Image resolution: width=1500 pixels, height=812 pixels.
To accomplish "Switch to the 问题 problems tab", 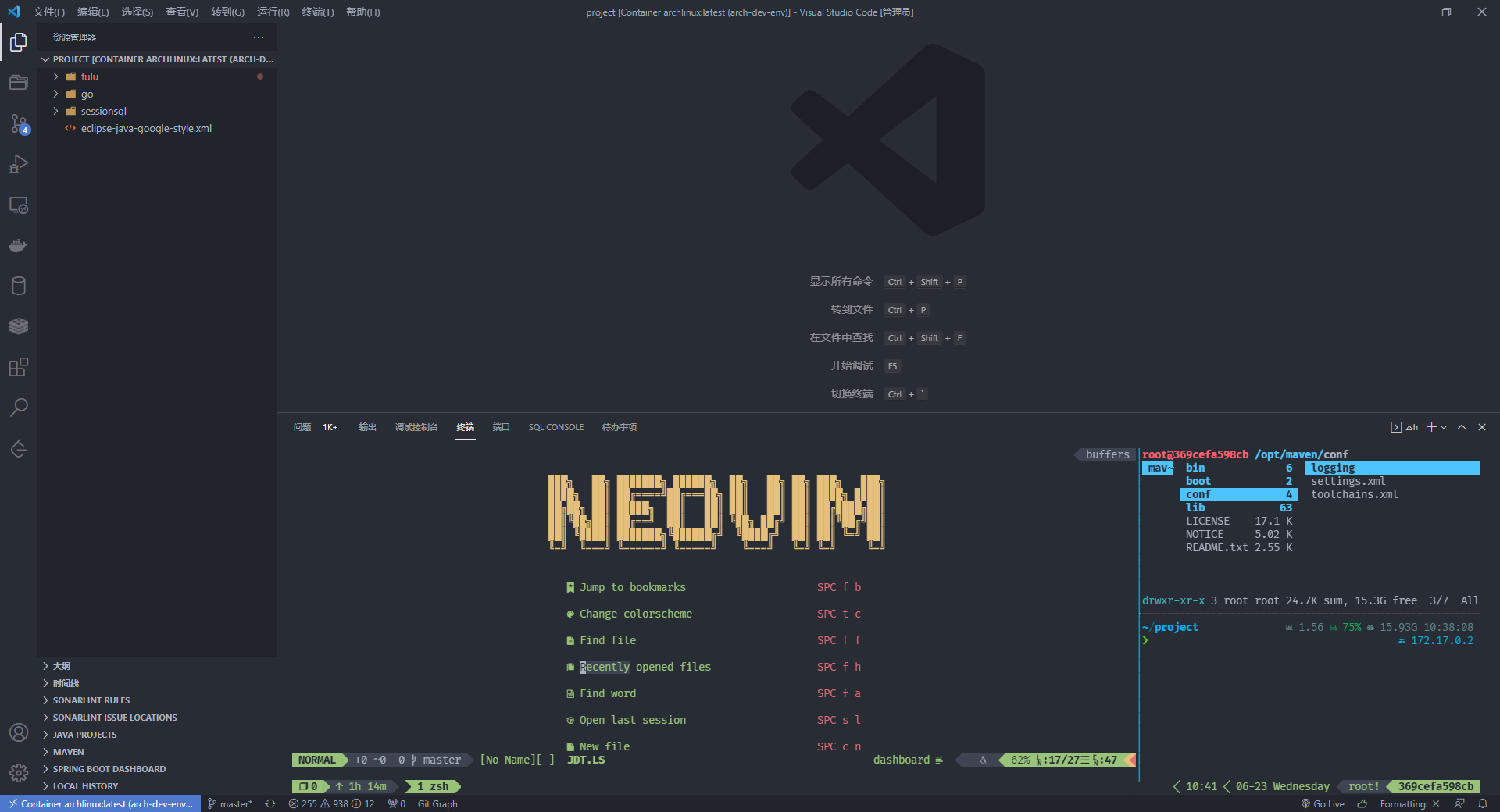I will 302,427.
